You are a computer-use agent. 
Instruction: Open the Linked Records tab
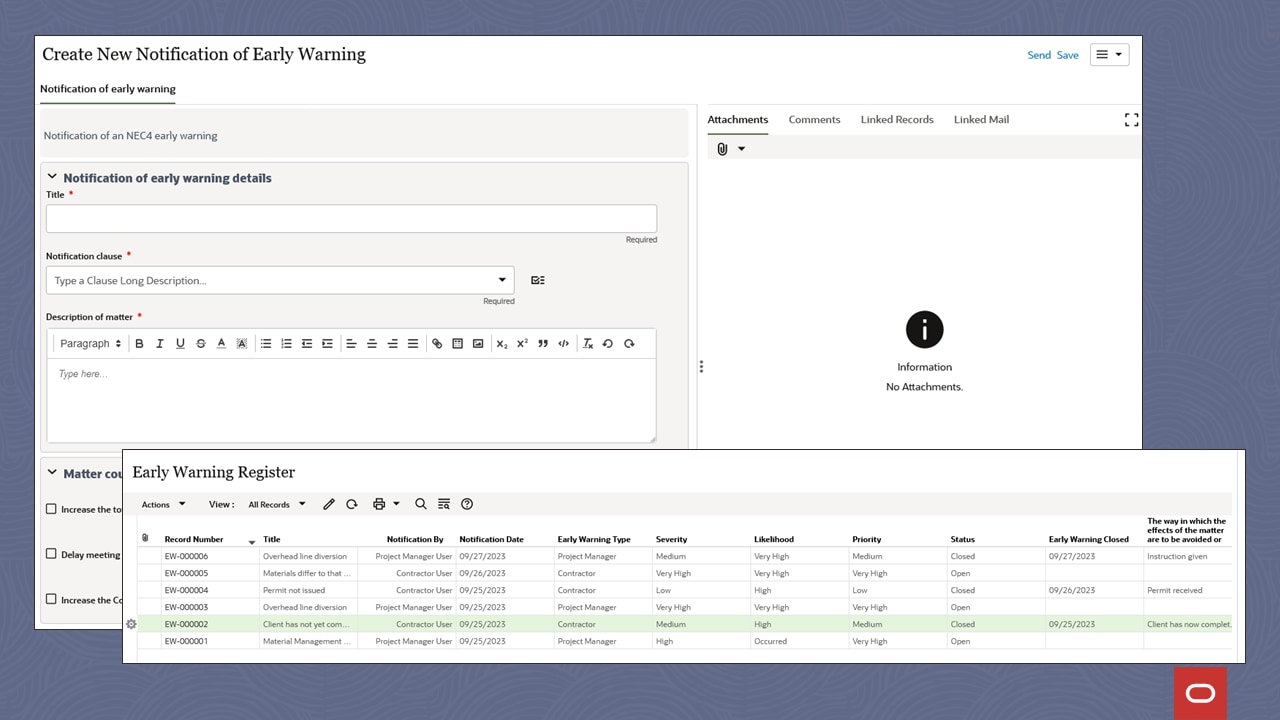pos(896,119)
